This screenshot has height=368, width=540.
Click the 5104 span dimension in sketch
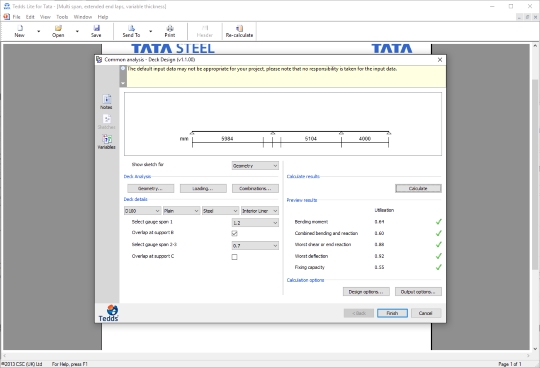(311, 138)
